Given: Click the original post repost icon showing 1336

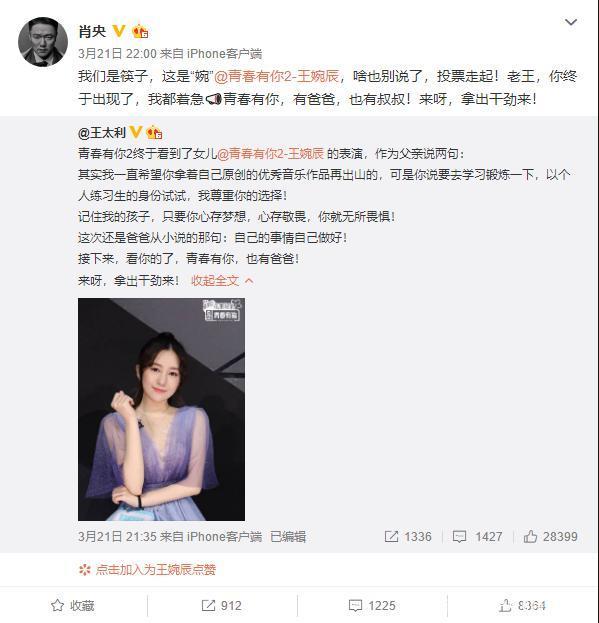Looking at the screenshot, I should pos(408,537).
